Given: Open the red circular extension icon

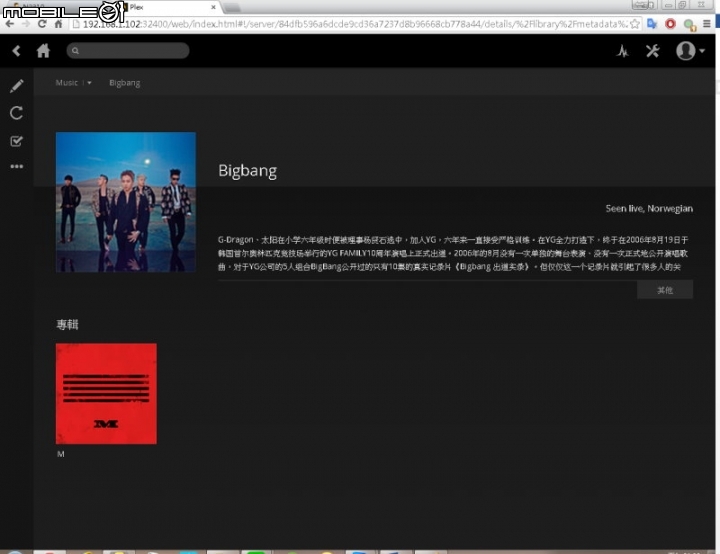Looking at the screenshot, I should click(x=670, y=24).
